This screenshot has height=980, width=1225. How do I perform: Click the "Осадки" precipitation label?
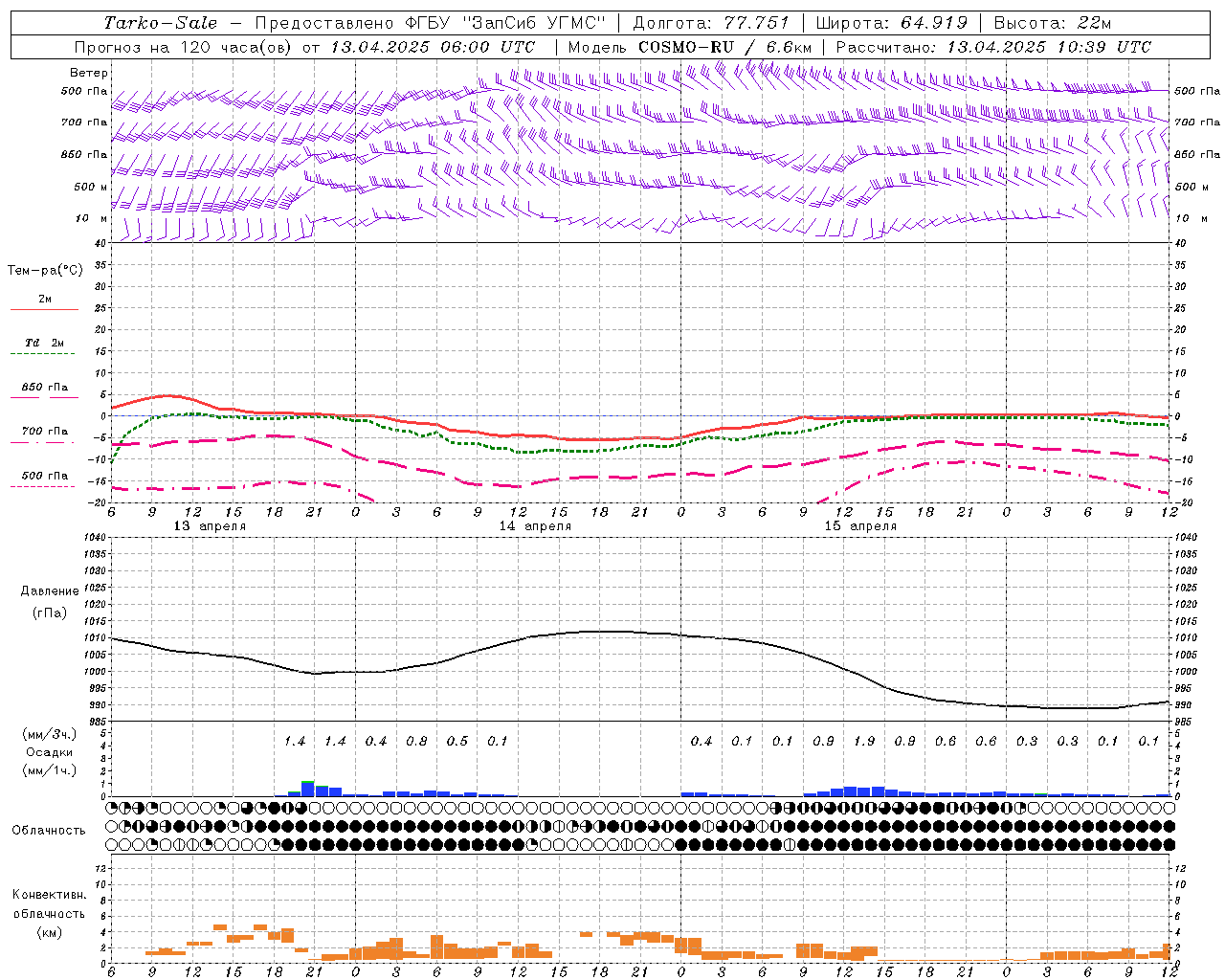(x=49, y=753)
